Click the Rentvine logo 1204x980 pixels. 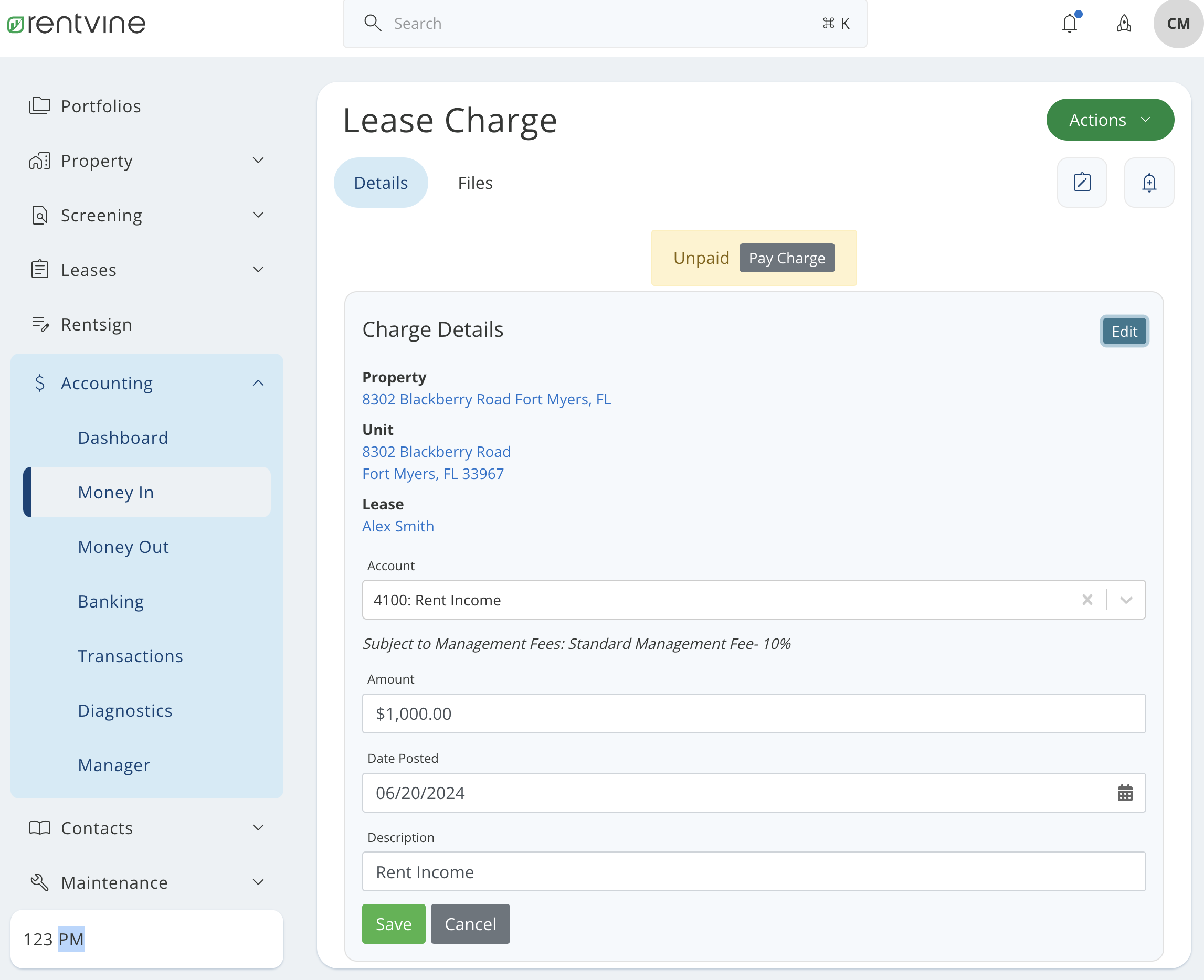pos(76,24)
